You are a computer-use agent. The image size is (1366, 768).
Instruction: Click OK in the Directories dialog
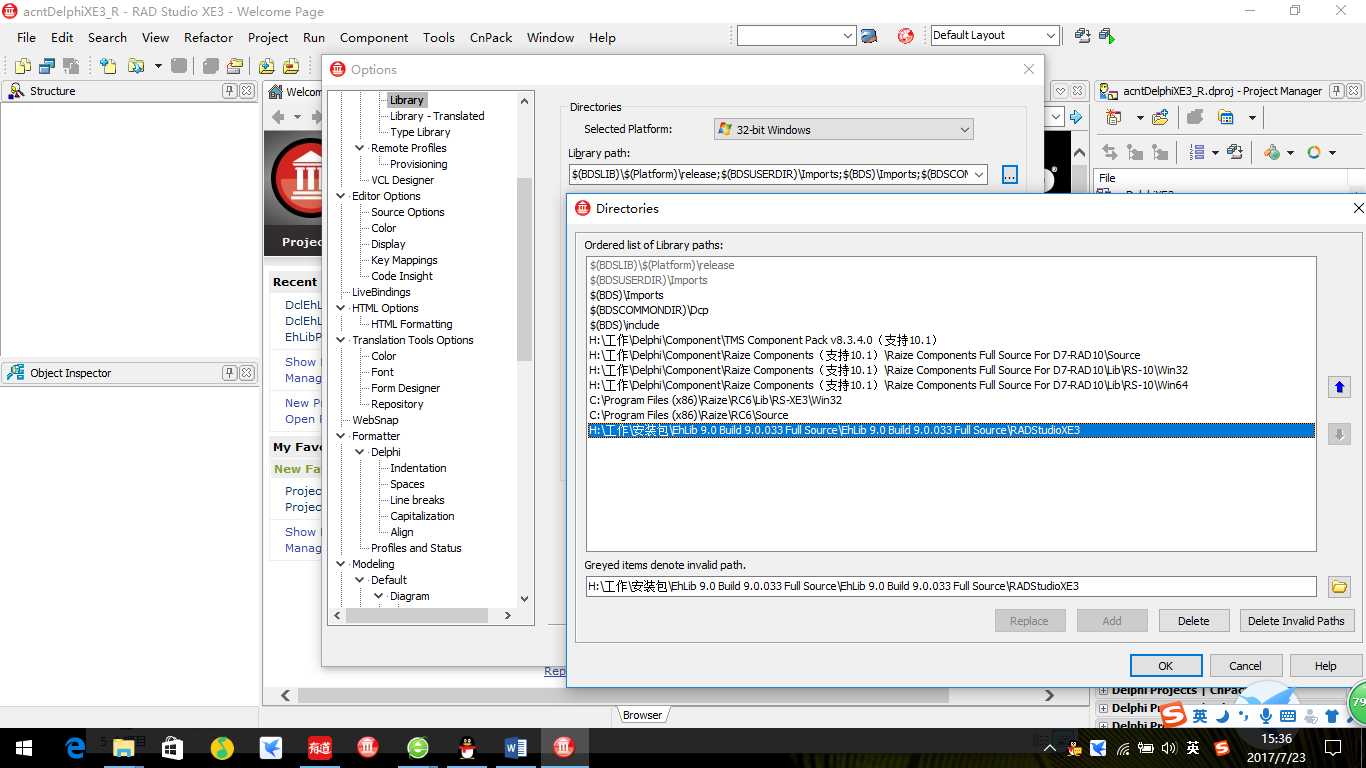tap(1165, 666)
